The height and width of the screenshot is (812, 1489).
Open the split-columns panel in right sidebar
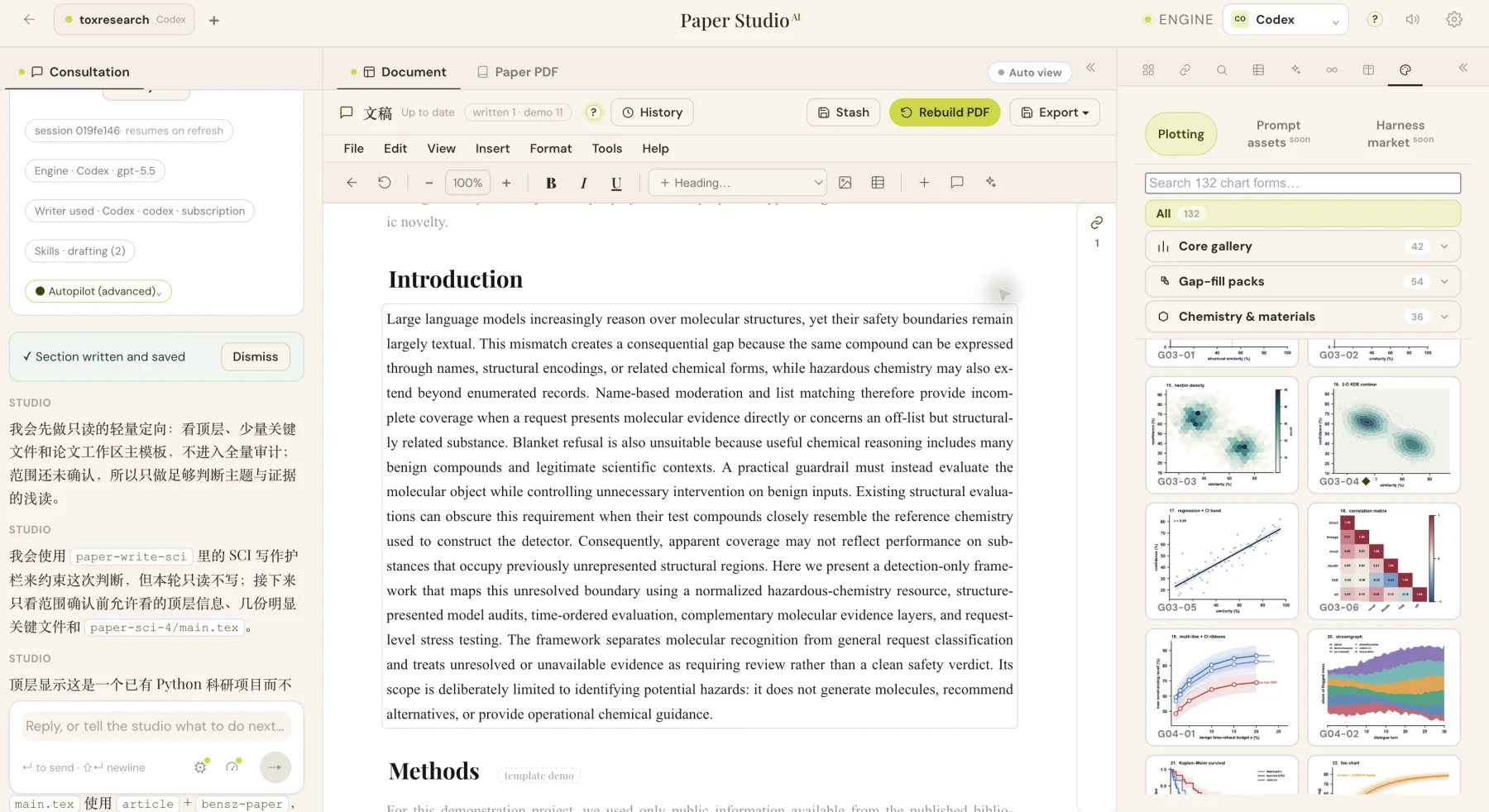point(1368,70)
